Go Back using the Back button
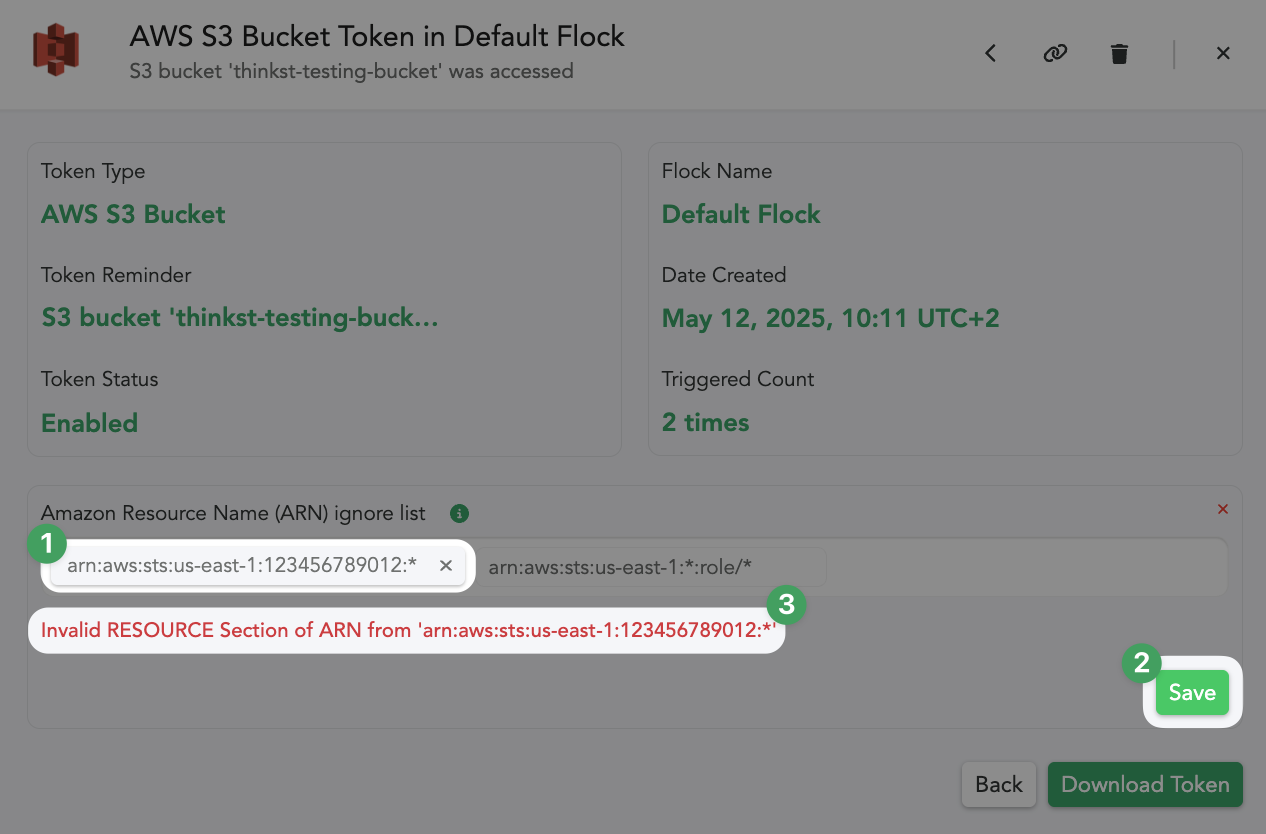The height and width of the screenshot is (834, 1266). pos(998,784)
